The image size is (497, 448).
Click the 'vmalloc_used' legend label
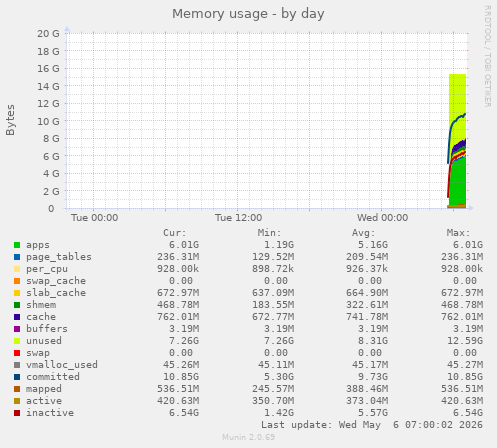tap(62, 365)
